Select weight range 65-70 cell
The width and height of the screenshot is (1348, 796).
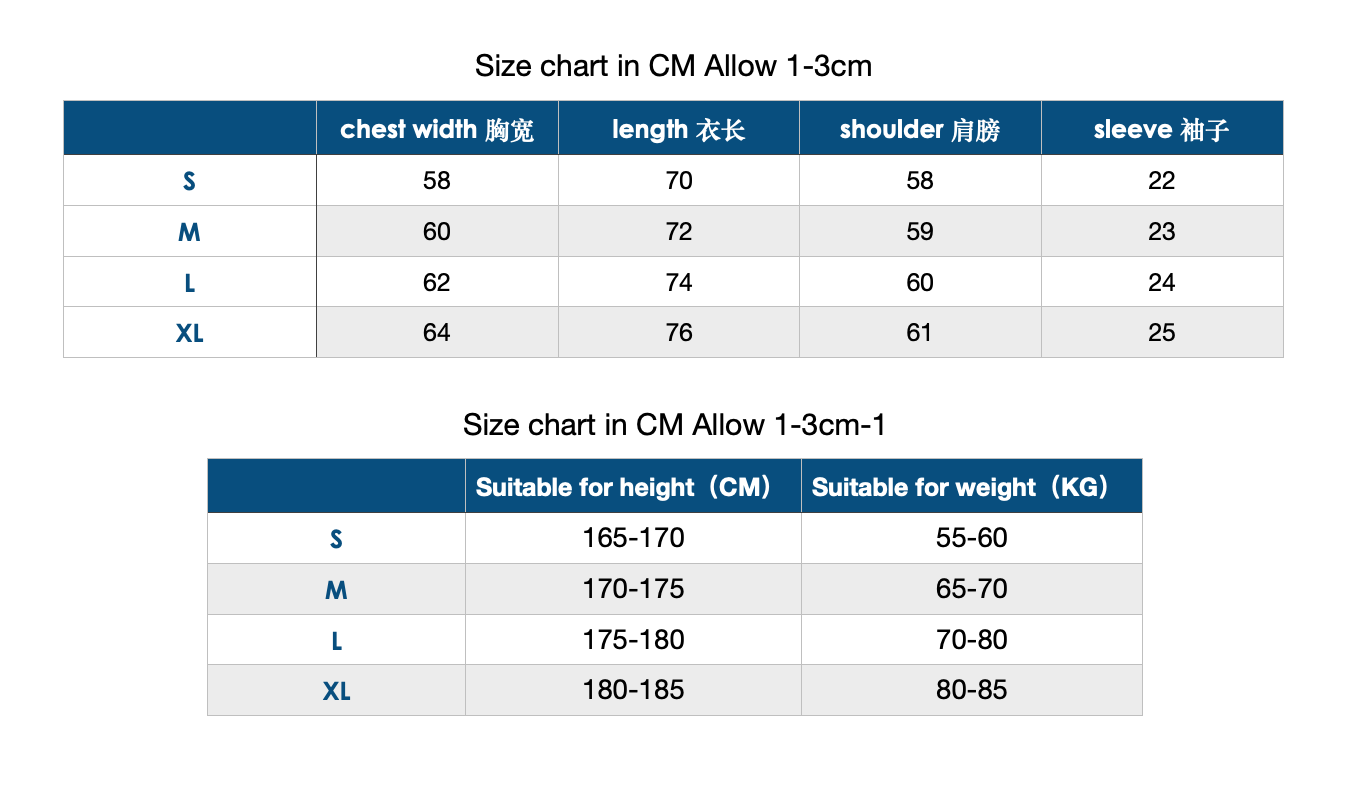(972, 589)
